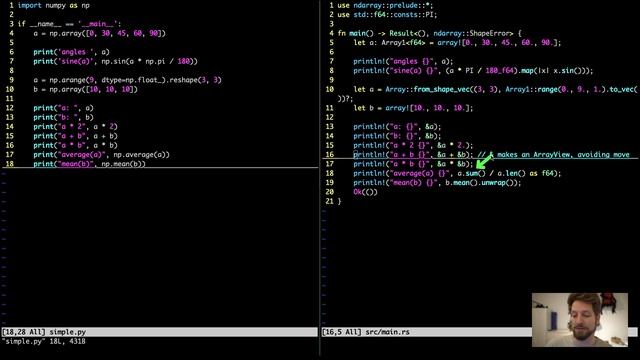Screen dimensions: 640x360
Task: Click the a.sum() / a.len() line
Action: click(x=457, y=173)
